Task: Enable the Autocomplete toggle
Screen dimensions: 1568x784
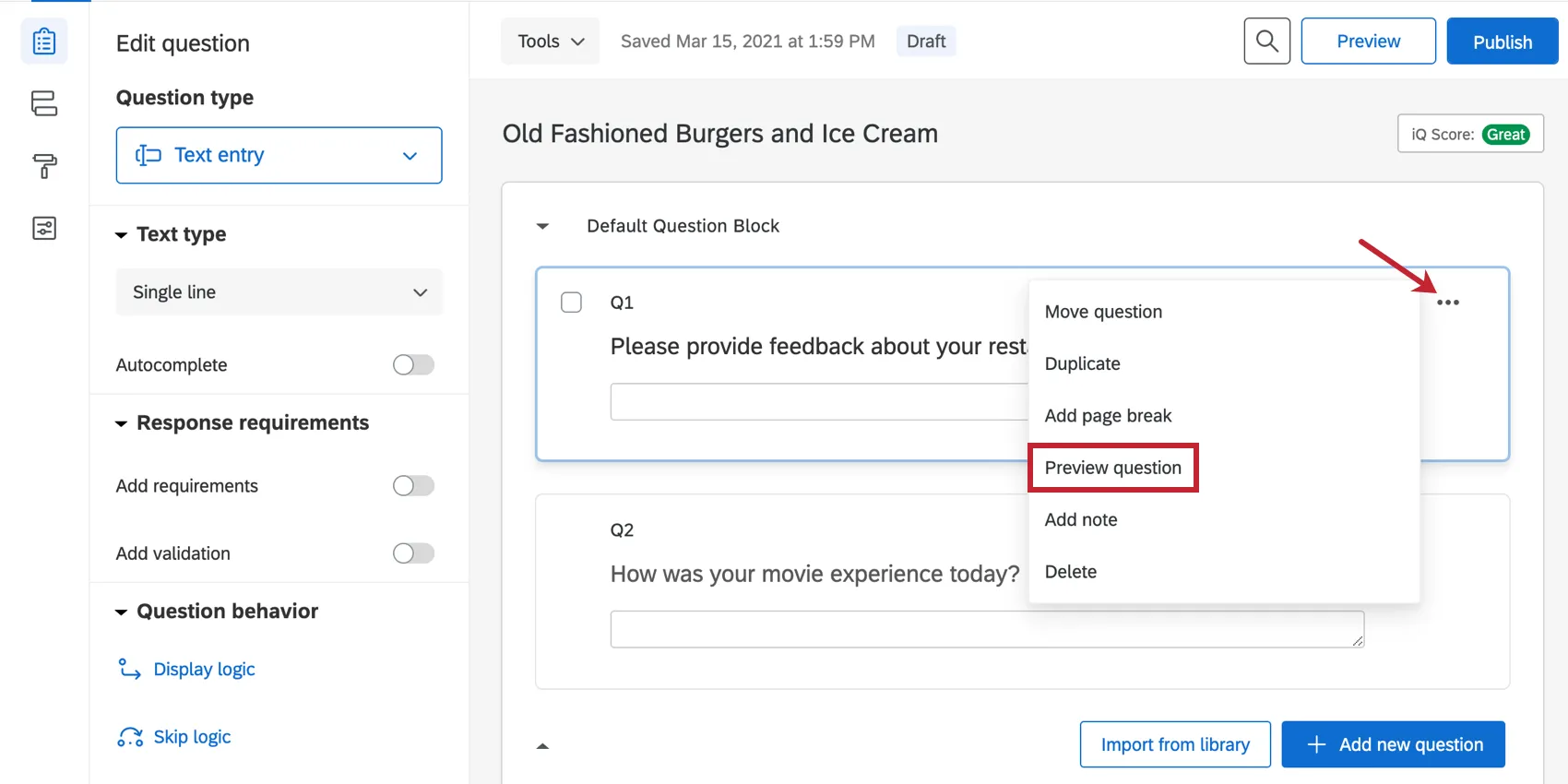Action: coord(413,365)
